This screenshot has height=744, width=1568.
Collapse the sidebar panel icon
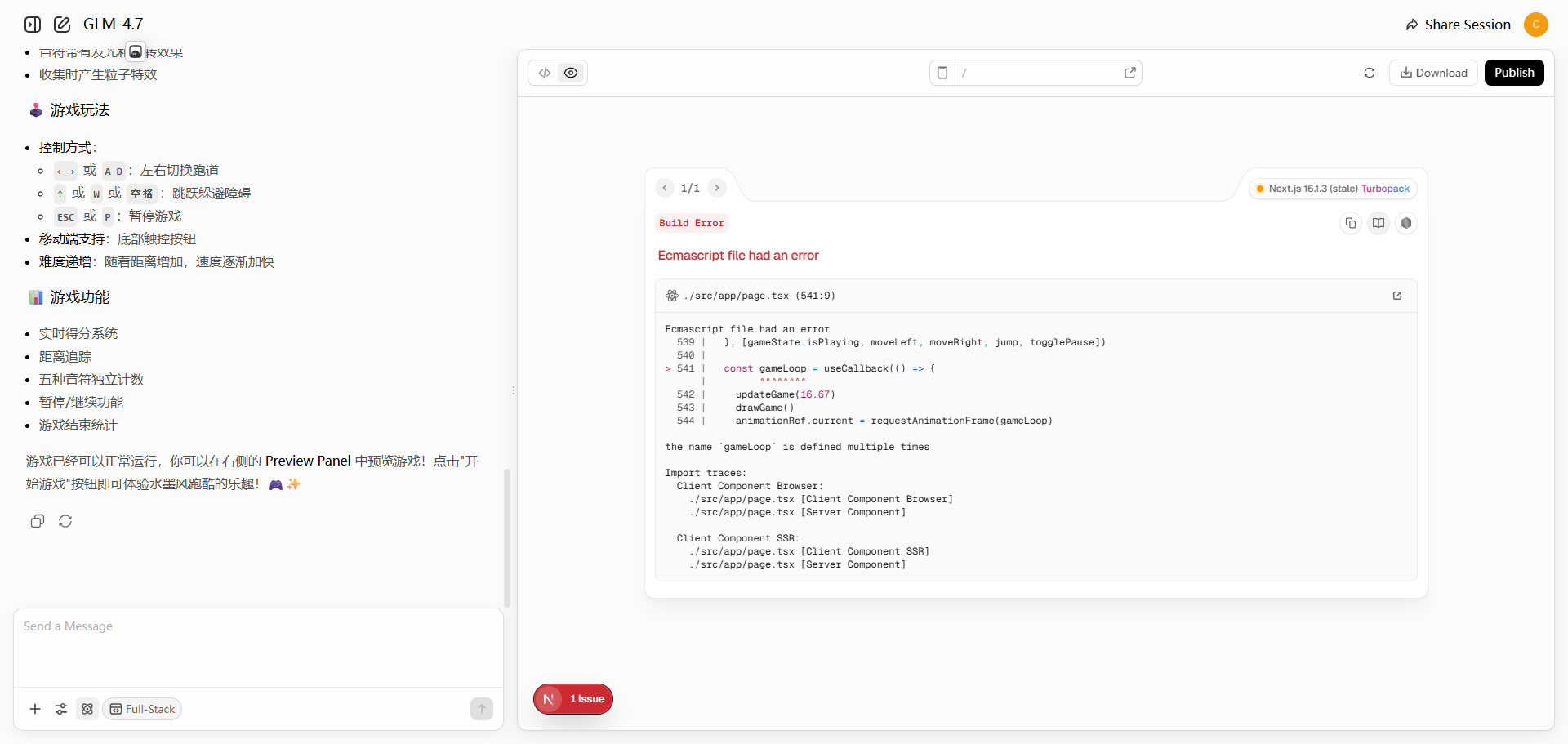33,25
